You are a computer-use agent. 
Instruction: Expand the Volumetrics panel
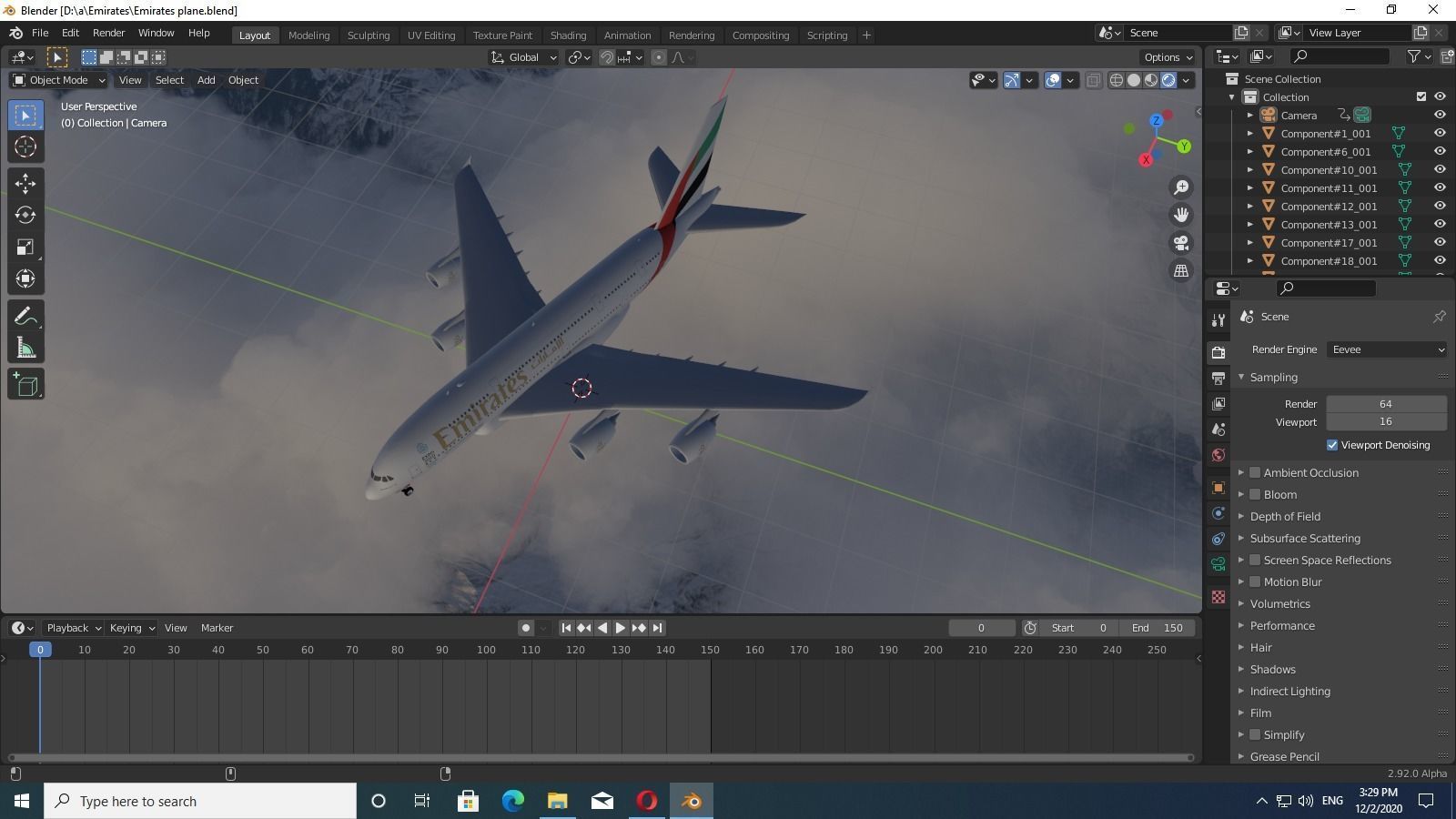point(1279,603)
